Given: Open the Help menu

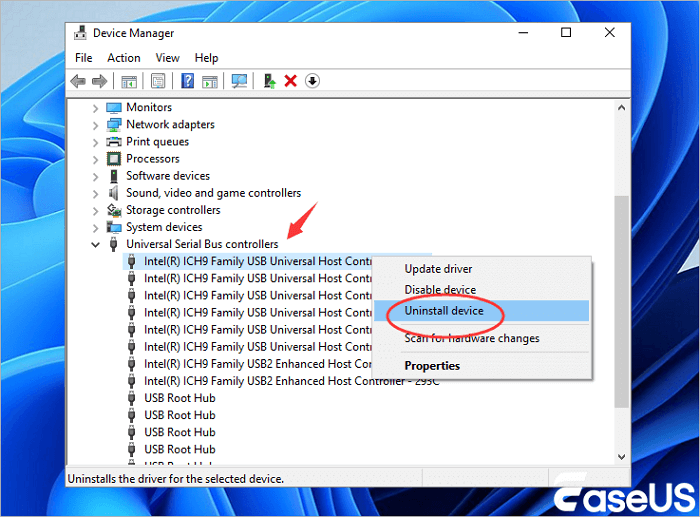Looking at the screenshot, I should coord(206,58).
